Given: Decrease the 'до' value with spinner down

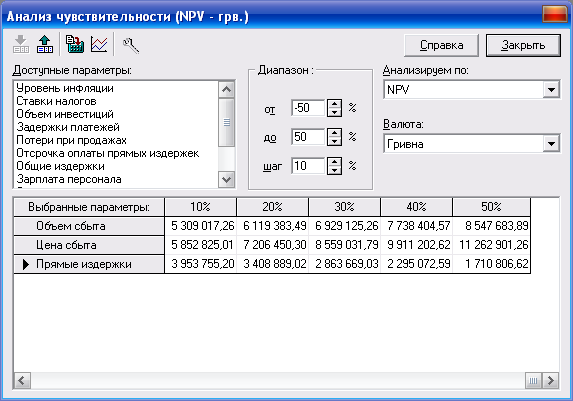Looking at the screenshot, I should pyautogui.click(x=334, y=141).
